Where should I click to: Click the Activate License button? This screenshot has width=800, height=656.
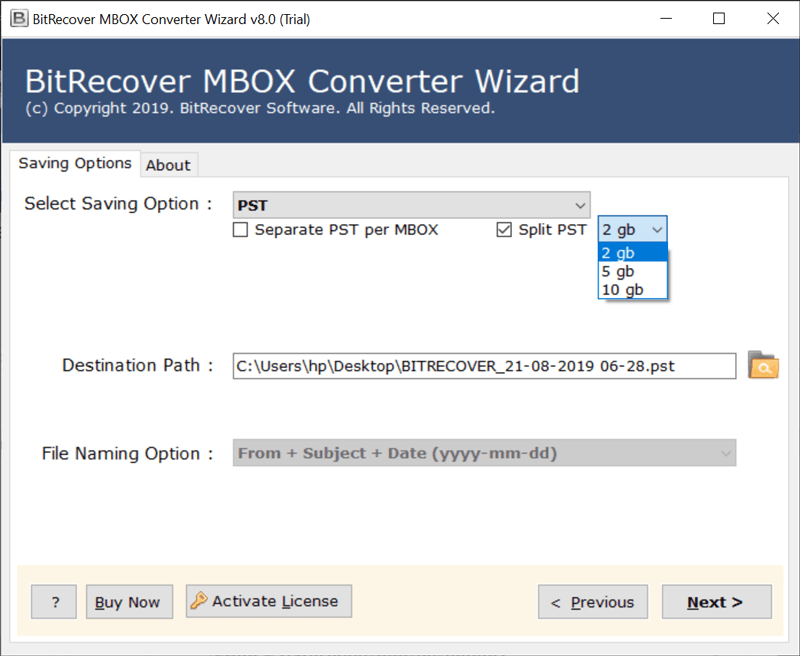[x=269, y=601]
